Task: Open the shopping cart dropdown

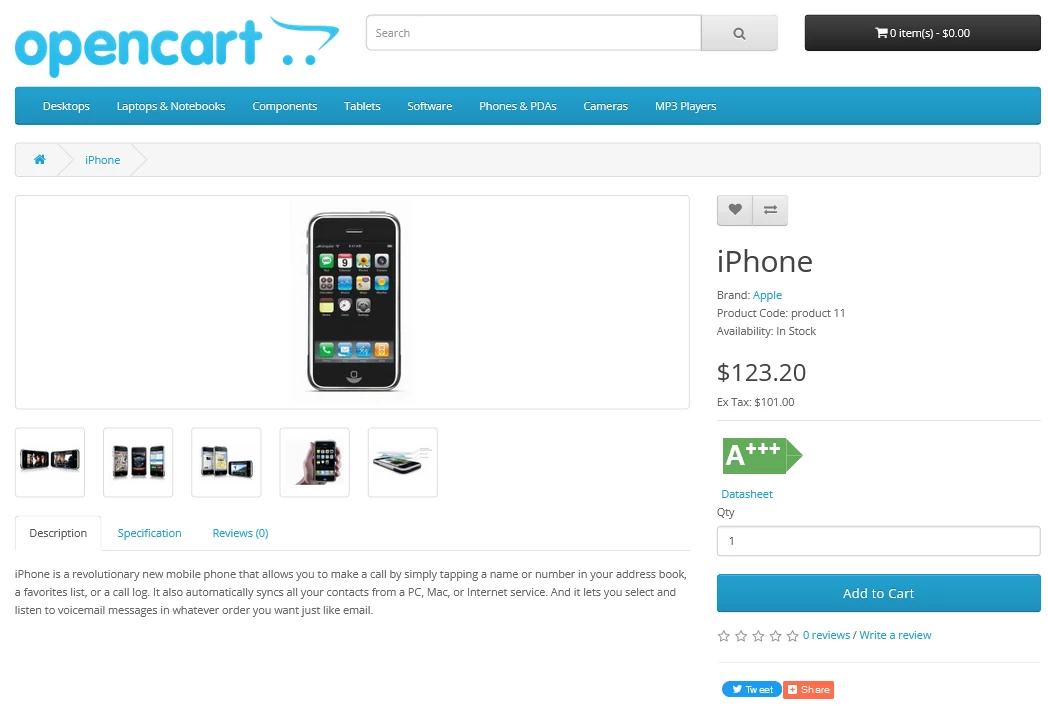Action: 922,33
